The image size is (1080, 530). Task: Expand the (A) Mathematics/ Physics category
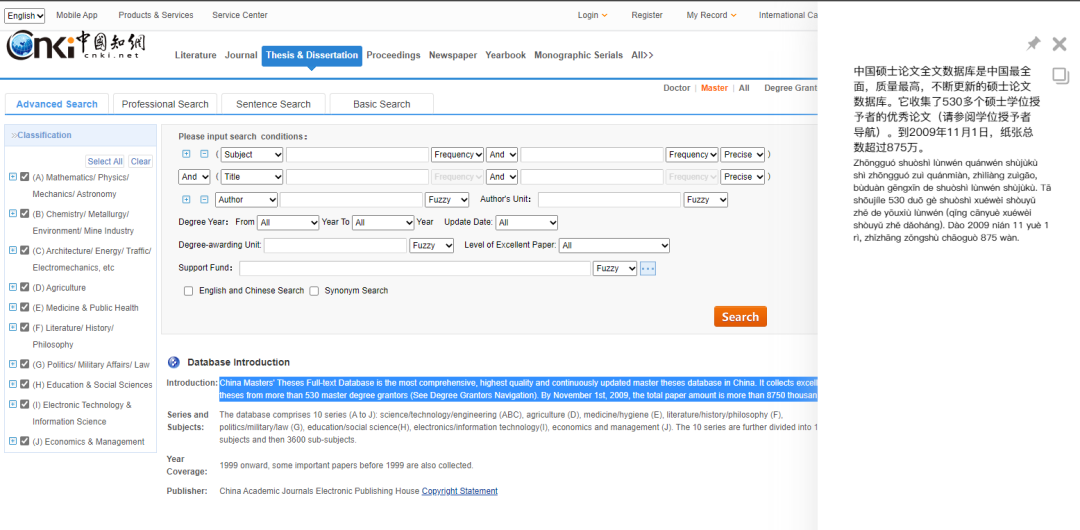(x=12, y=176)
